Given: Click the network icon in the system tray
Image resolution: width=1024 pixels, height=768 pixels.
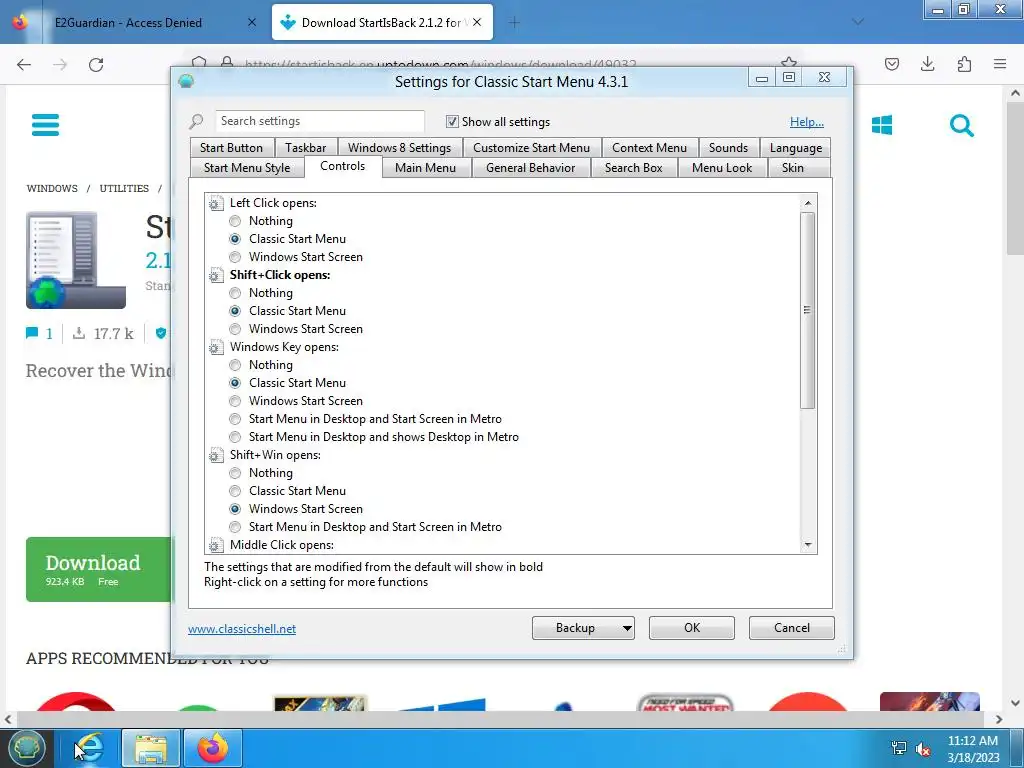Looking at the screenshot, I should click(899, 748).
